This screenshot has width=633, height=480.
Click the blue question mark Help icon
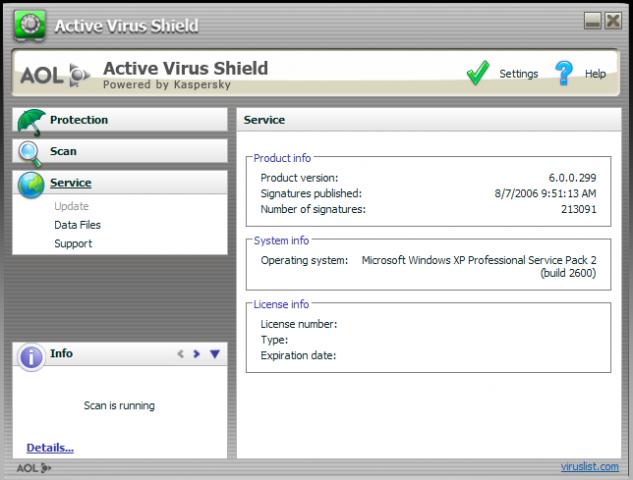click(564, 73)
